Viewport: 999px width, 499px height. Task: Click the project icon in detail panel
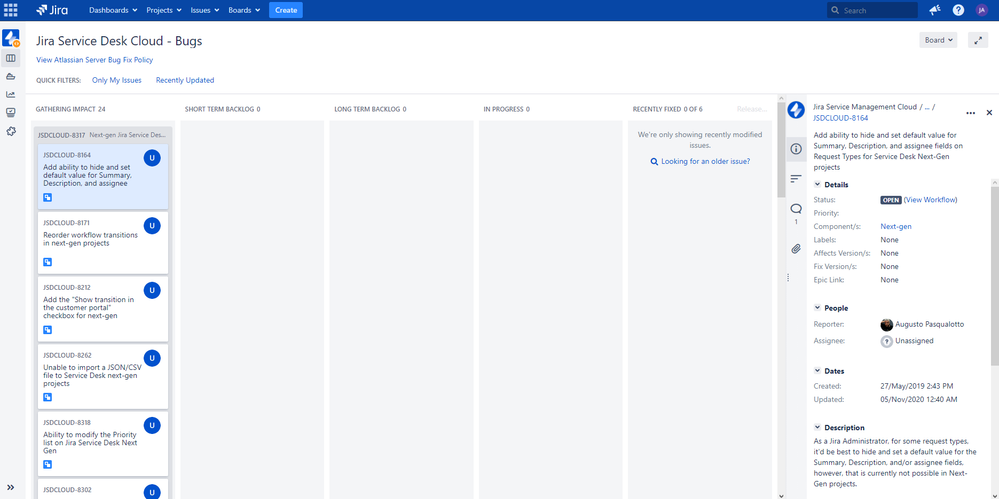click(x=796, y=110)
